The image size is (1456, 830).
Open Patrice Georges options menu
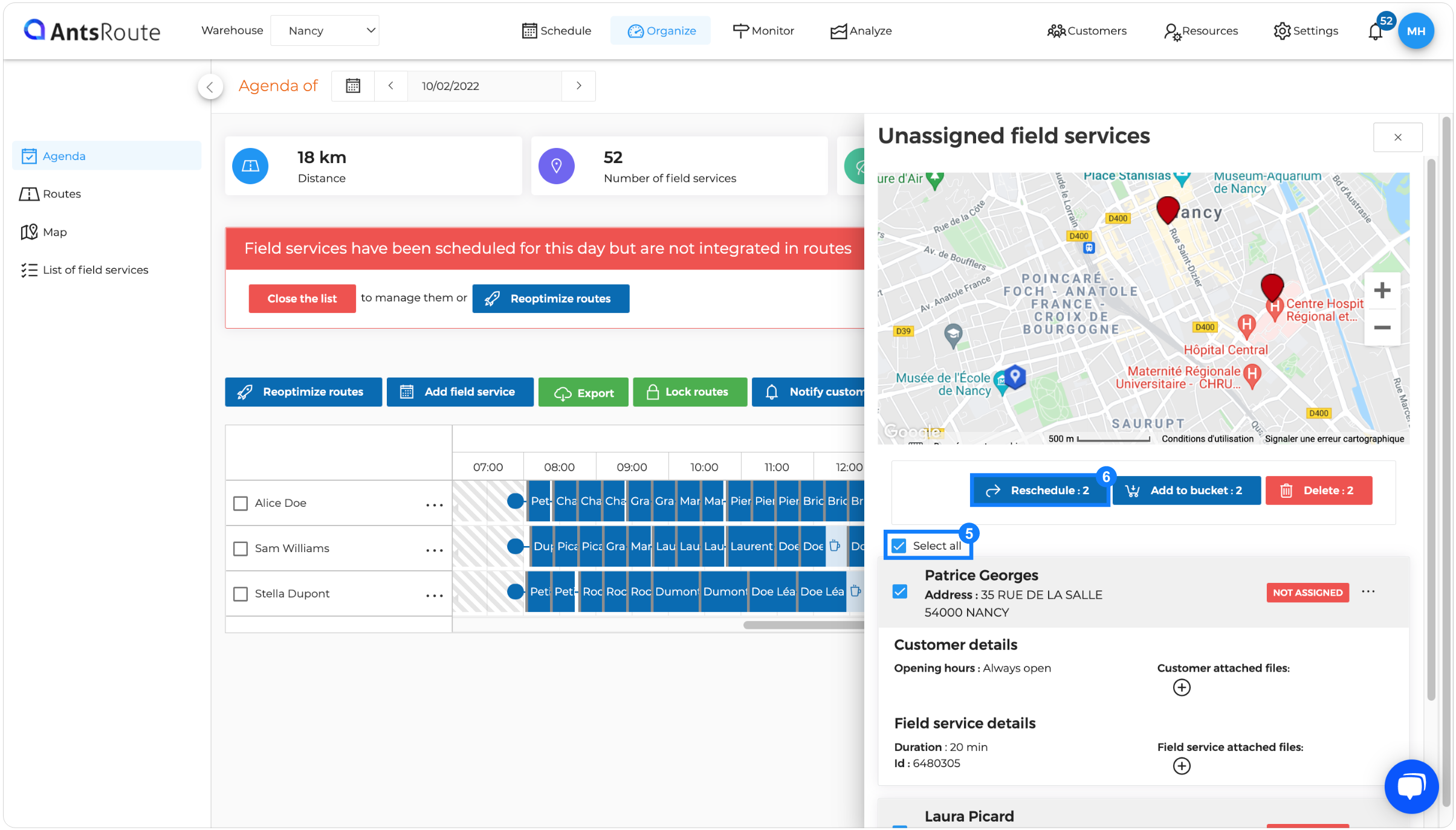click(x=1368, y=592)
